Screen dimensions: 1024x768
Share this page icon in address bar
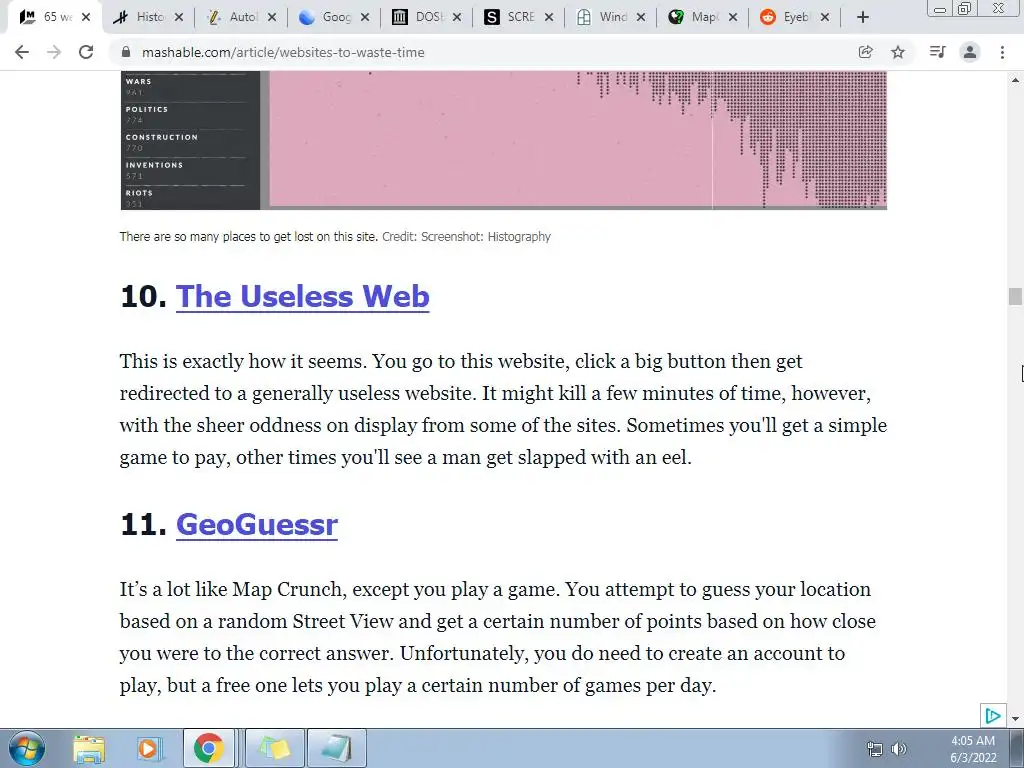tap(866, 52)
